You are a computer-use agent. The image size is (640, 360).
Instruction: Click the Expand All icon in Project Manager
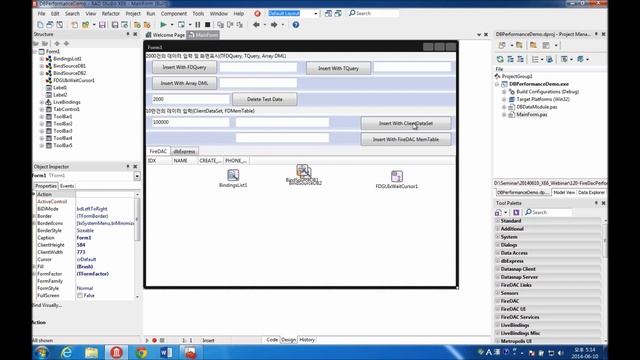510,59
